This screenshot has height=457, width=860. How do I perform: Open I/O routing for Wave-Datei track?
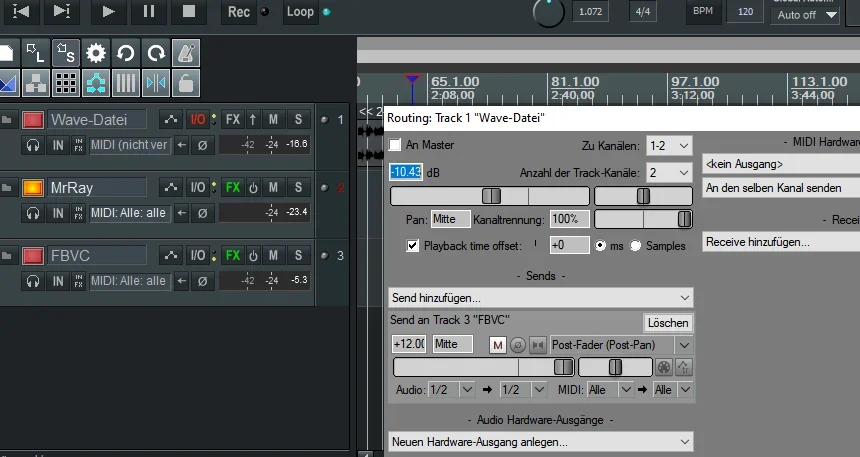pyautogui.click(x=197, y=119)
